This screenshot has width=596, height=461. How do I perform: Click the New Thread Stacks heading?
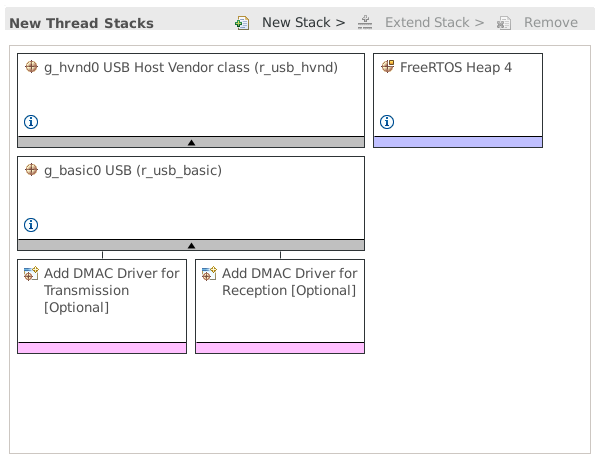pyautogui.click(x=81, y=23)
